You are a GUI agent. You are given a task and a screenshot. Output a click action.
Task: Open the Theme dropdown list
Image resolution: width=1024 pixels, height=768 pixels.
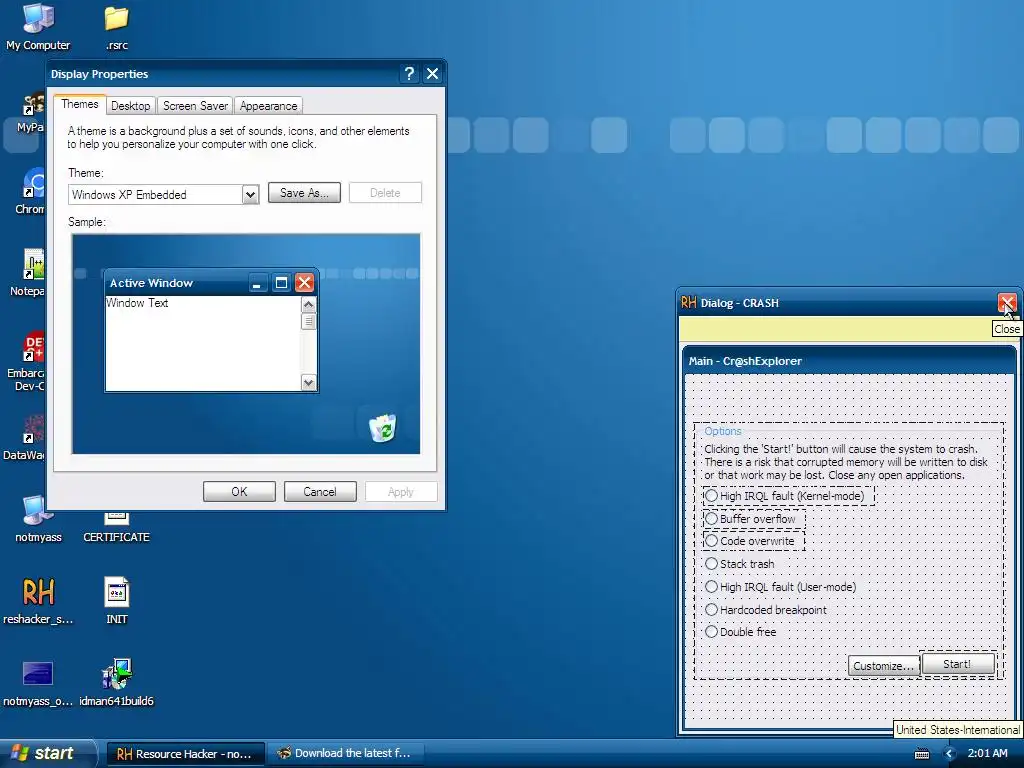click(x=250, y=195)
